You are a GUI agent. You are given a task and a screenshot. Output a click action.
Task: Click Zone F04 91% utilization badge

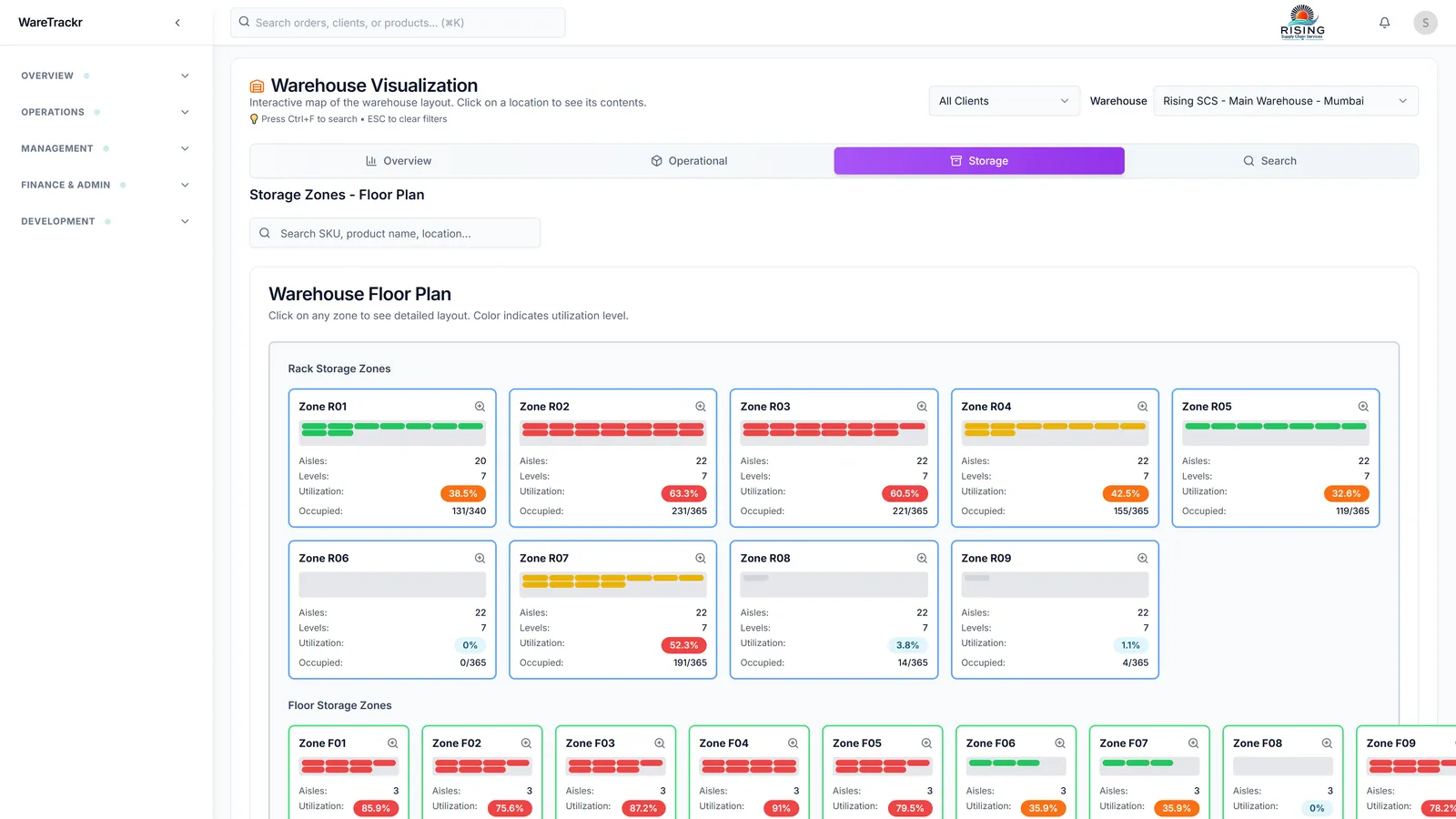tap(781, 808)
